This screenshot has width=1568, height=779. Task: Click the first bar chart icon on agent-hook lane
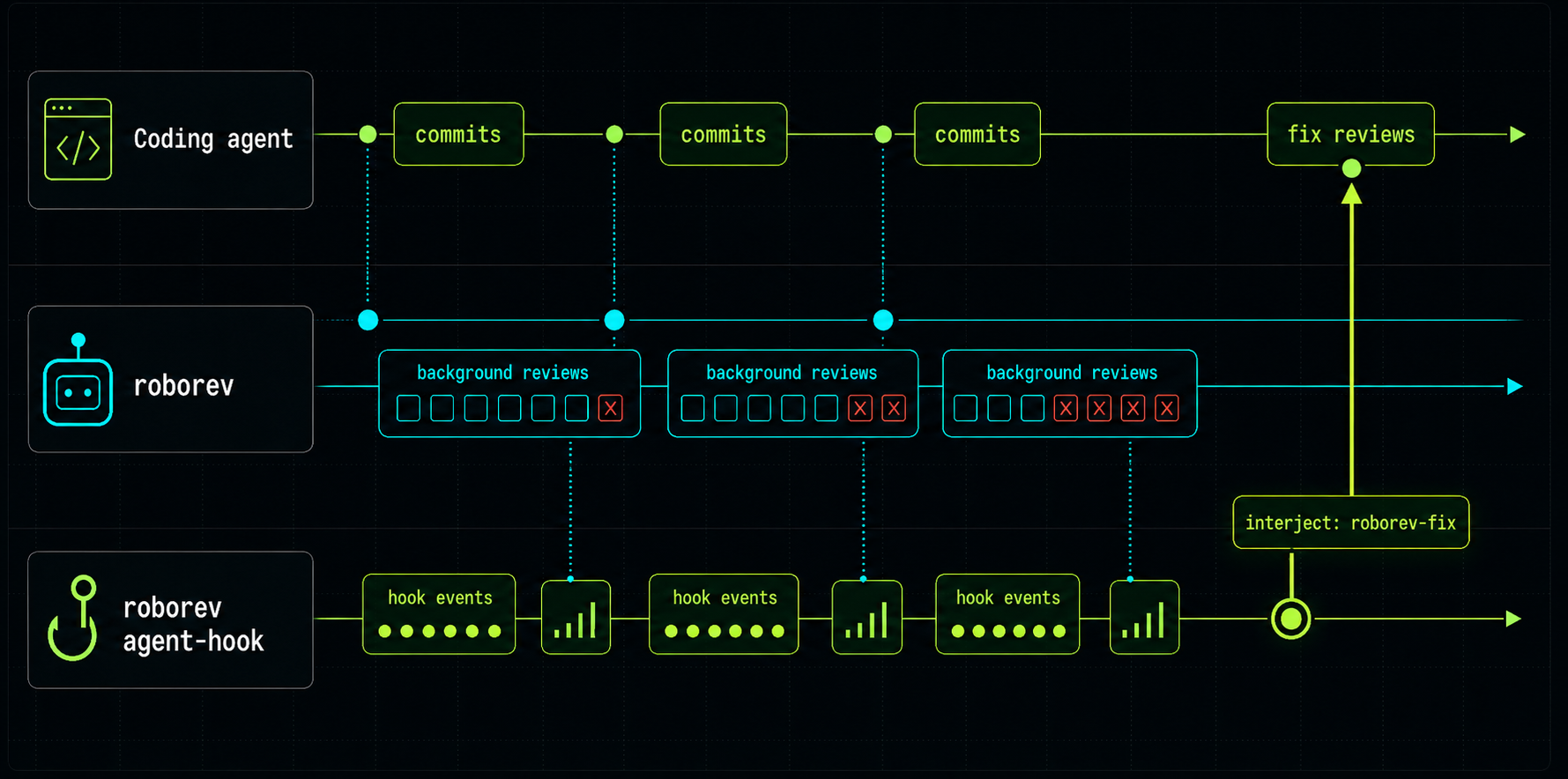pos(576,617)
